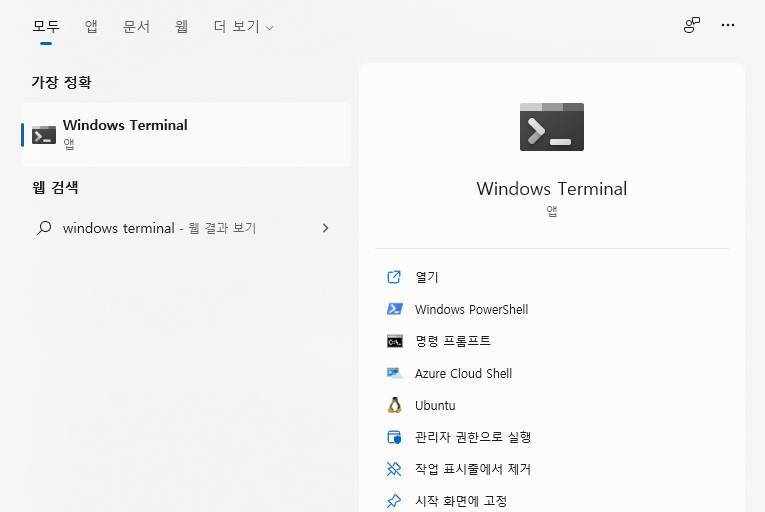Click the 가장 정확 heading
The width and height of the screenshot is (765, 512).
[61, 82]
